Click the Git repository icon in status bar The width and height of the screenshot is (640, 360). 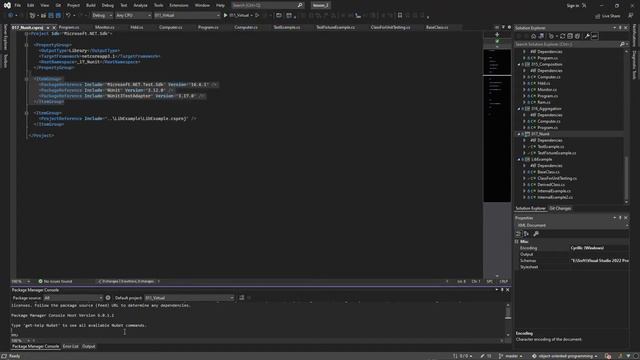coord(534,356)
